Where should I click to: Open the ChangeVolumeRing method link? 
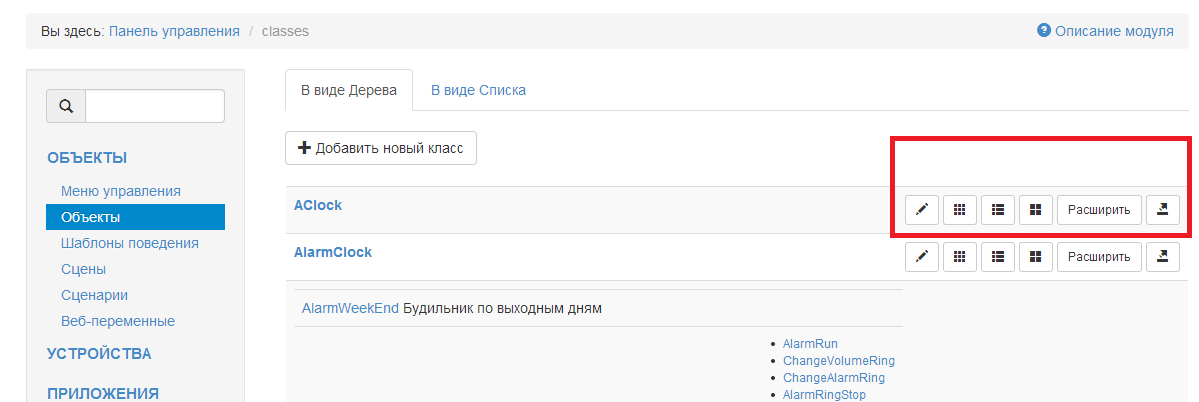pyautogui.click(x=839, y=360)
